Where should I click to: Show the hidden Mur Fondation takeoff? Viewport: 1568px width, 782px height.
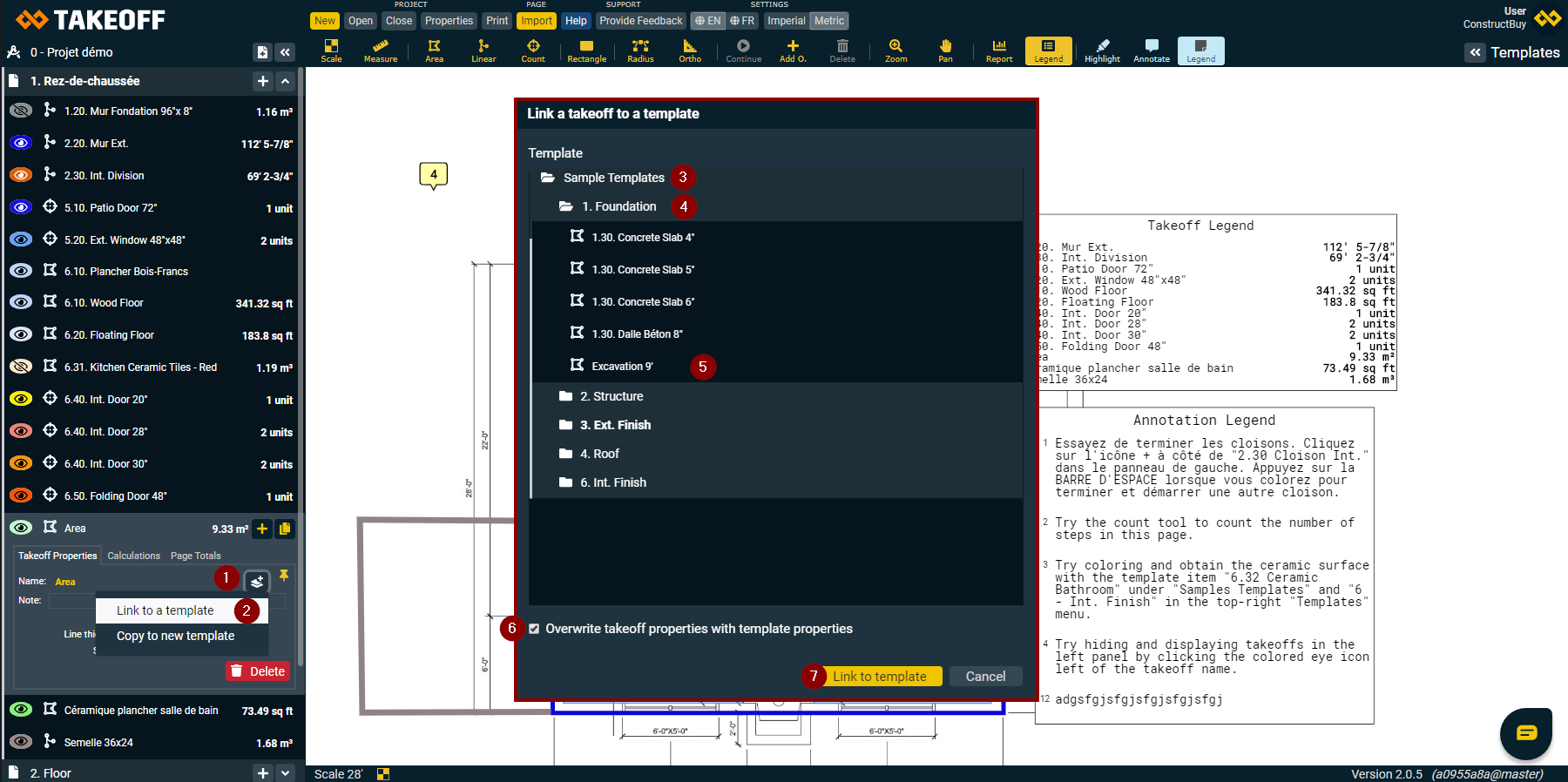[x=21, y=111]
